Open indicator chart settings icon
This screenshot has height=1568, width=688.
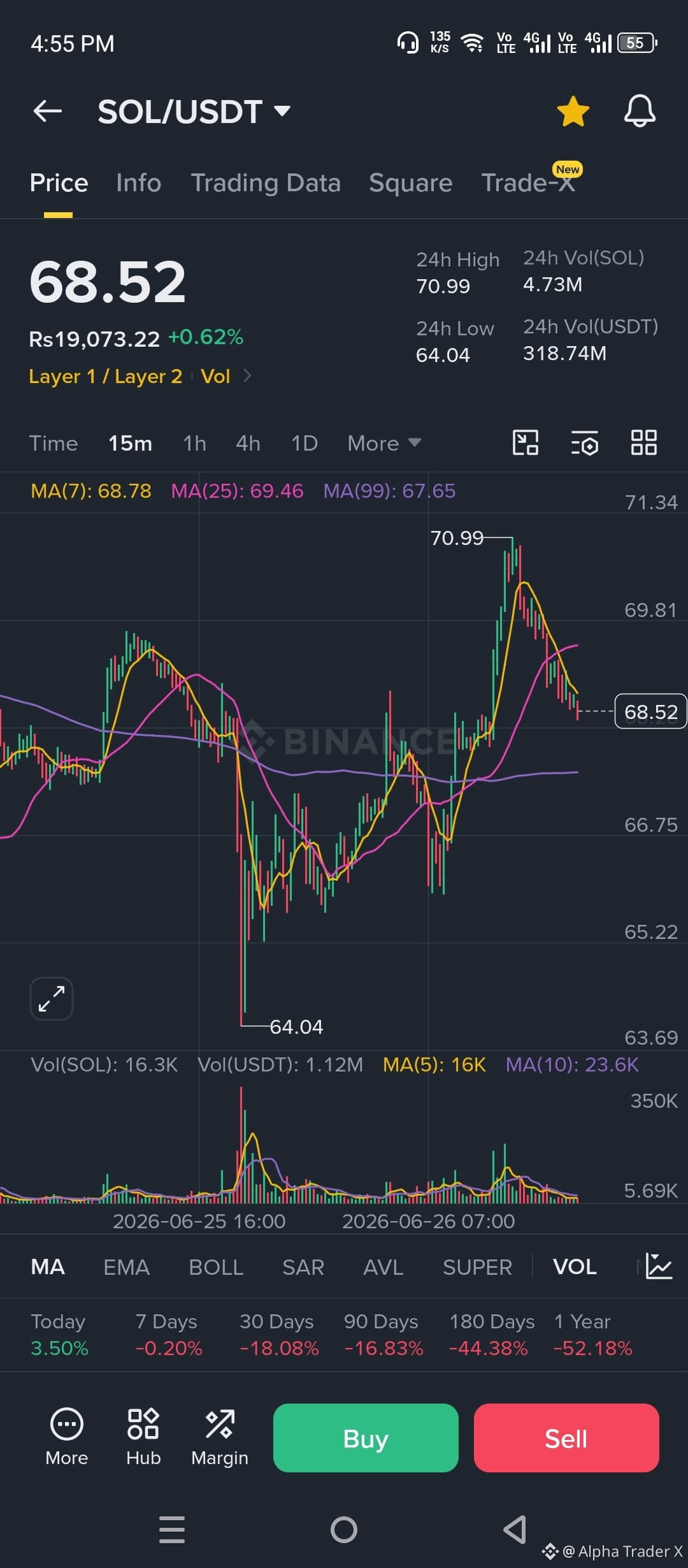(x=659, y=1266)
